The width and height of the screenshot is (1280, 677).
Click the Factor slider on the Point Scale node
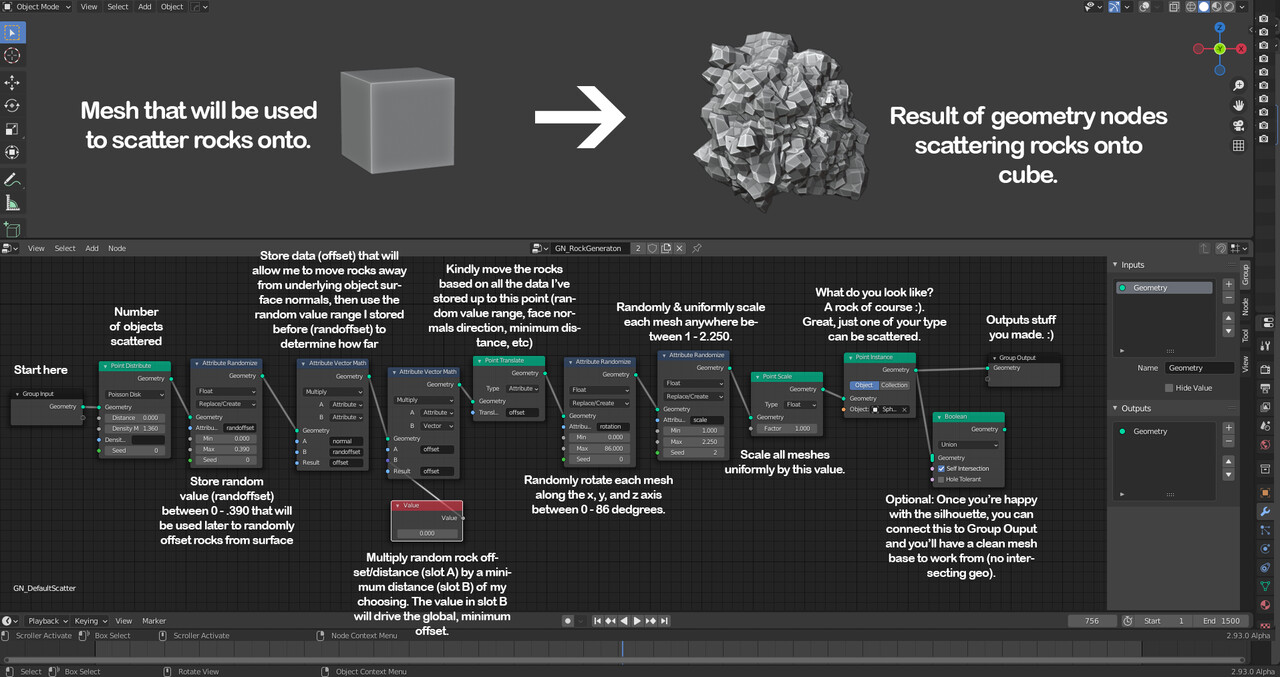[x=785, y=428]
